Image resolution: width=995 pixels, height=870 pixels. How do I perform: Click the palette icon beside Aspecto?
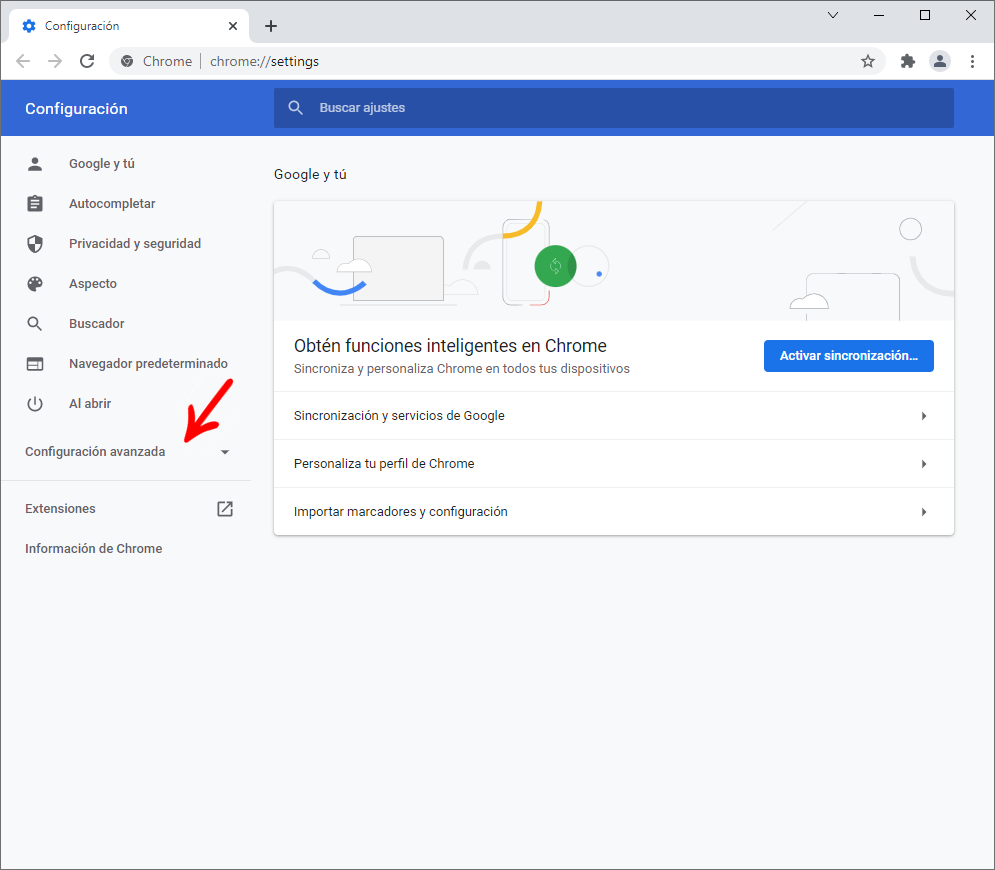[35, 284]
